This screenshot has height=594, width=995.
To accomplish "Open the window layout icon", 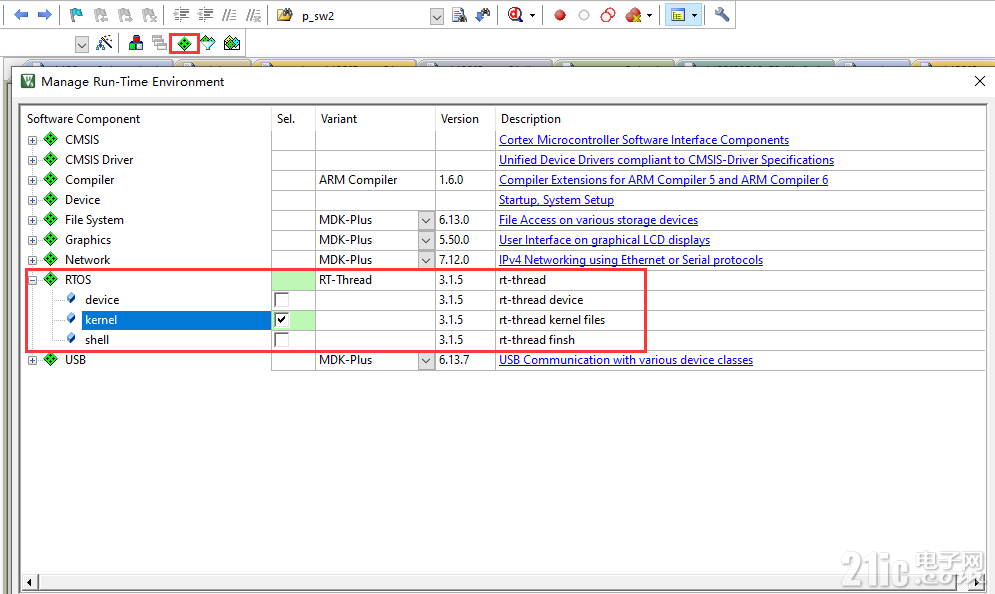I will click(678, 15).
